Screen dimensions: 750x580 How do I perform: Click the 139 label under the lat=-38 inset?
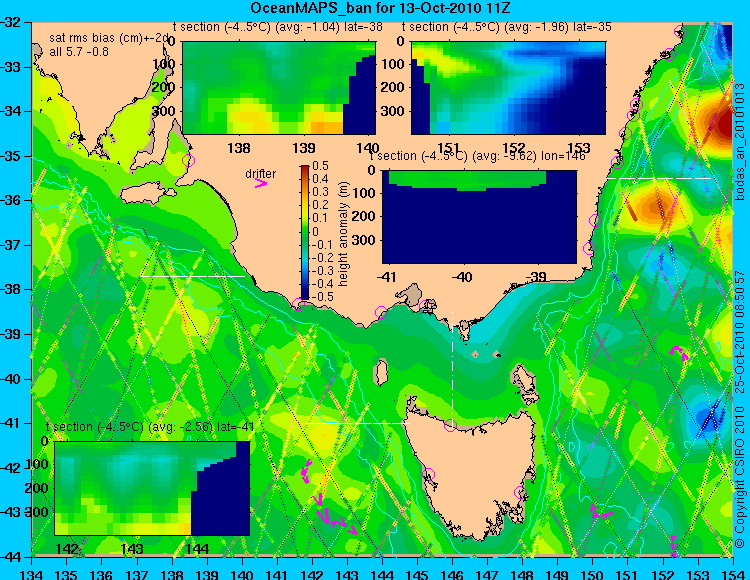pos(304,148)
